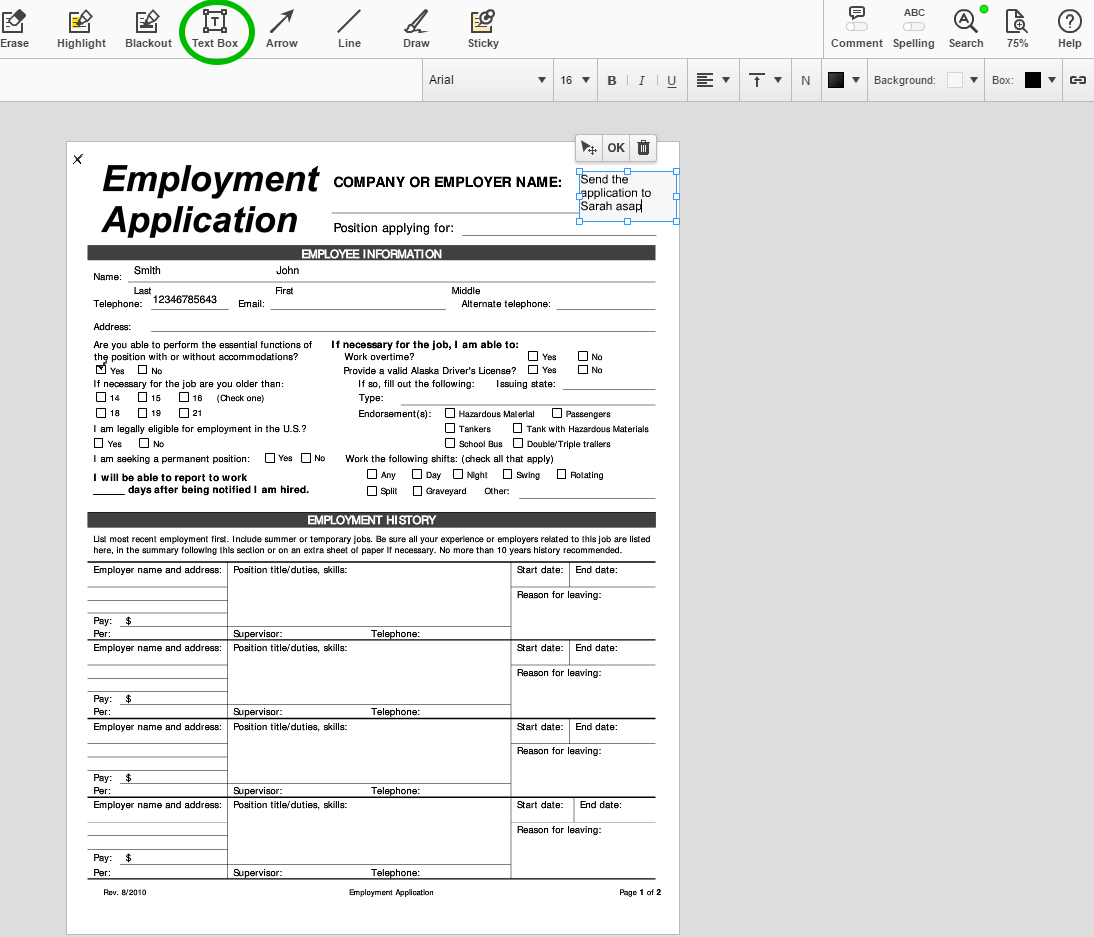Screen dimensions: 1094x937
Task: Check the Rotating shift checkbox
Action: pyautogui.click(x=561, y=474)
